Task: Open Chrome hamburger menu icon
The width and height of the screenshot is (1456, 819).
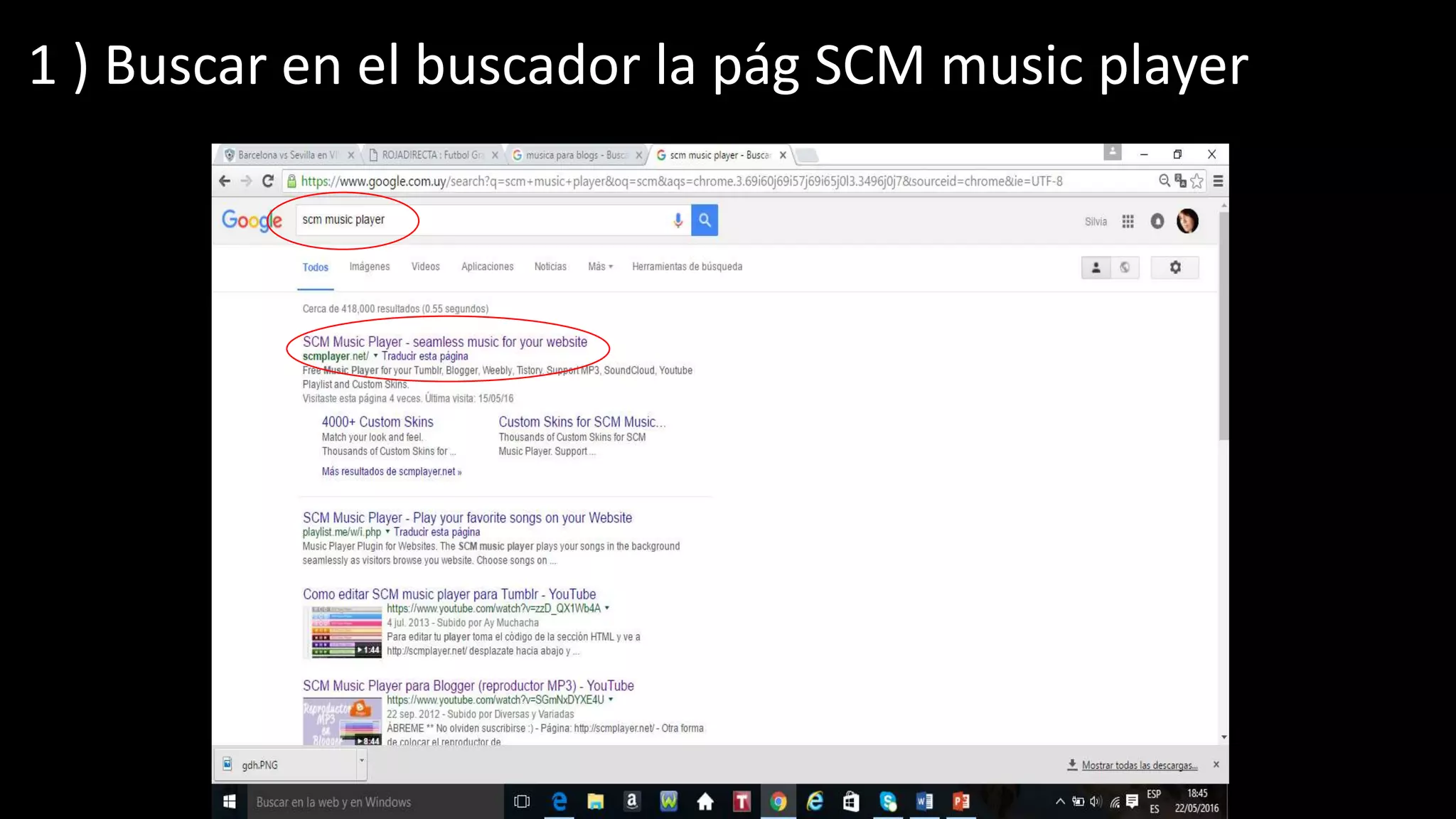Action: point(1218,181)
